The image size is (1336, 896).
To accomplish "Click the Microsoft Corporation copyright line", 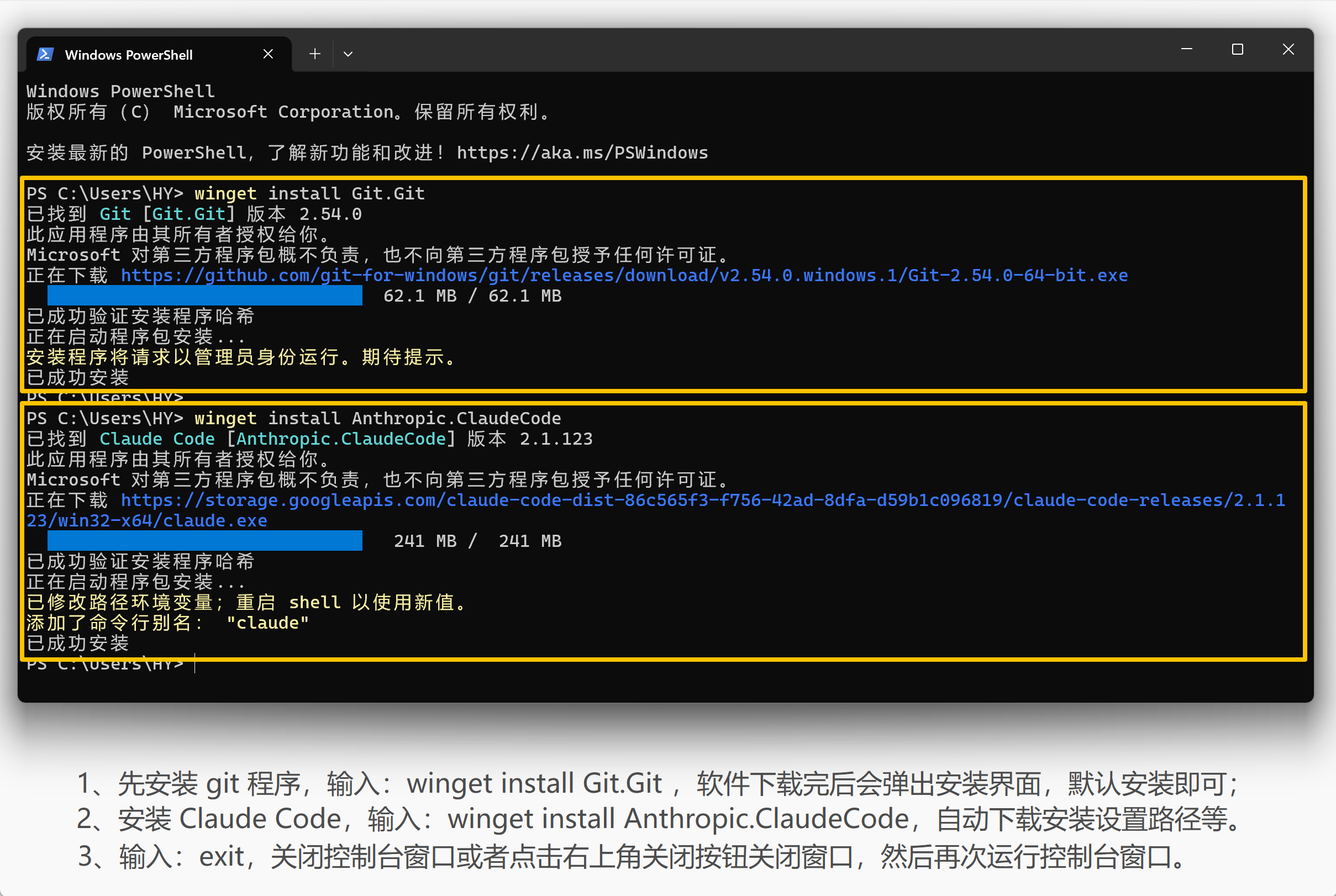I will tap(288, 112).
